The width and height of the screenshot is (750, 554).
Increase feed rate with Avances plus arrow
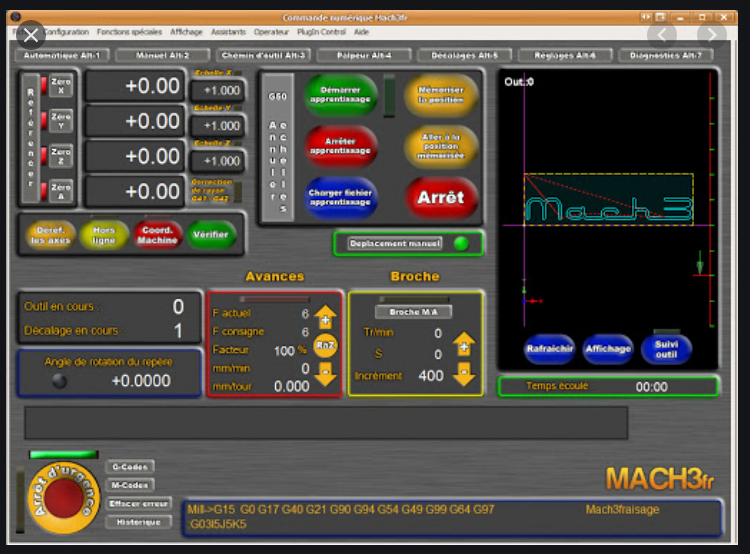coord(325,319)
